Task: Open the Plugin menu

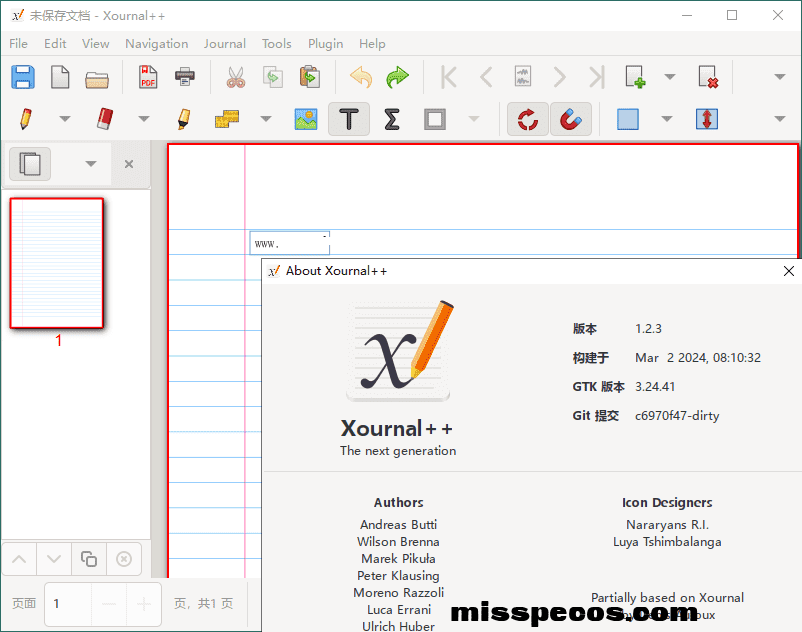Action: [325, 44]
